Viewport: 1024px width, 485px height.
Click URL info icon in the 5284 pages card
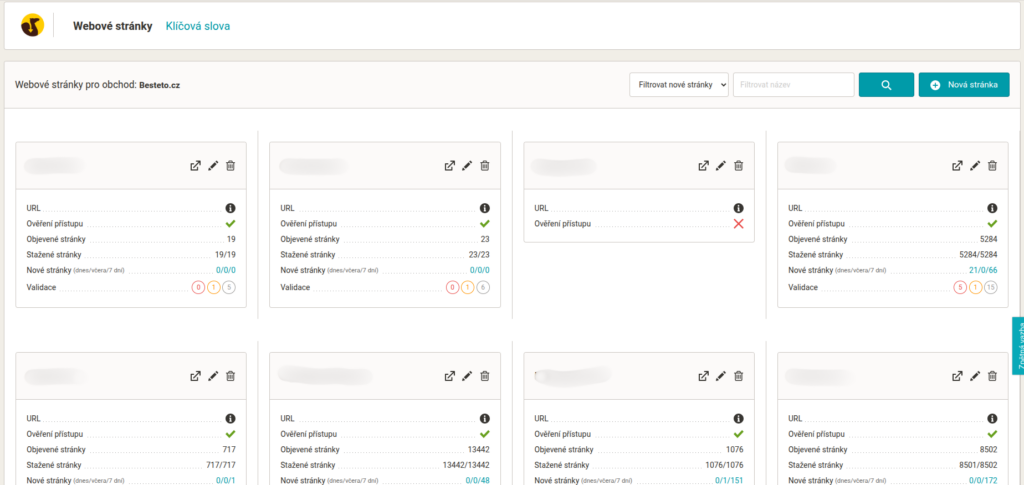992,208
